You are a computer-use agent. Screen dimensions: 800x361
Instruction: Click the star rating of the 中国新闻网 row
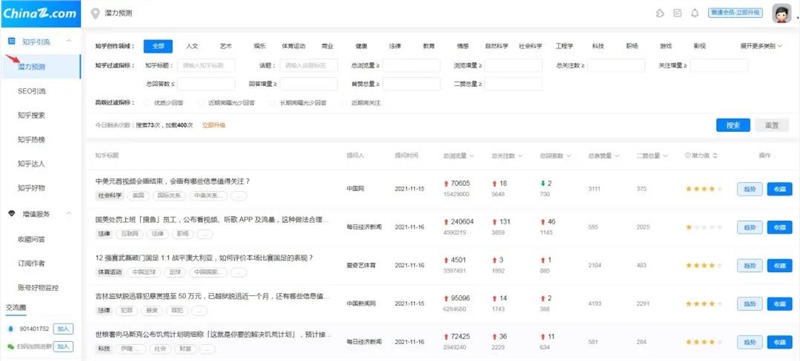pyautogui.click(x=704, y=304)
